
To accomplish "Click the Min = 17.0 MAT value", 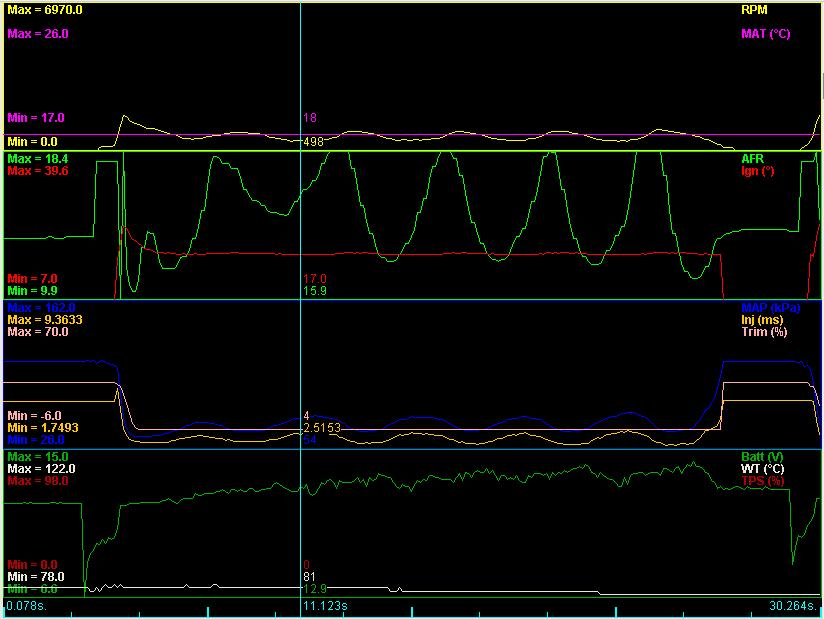I will (x=36, y=118).
